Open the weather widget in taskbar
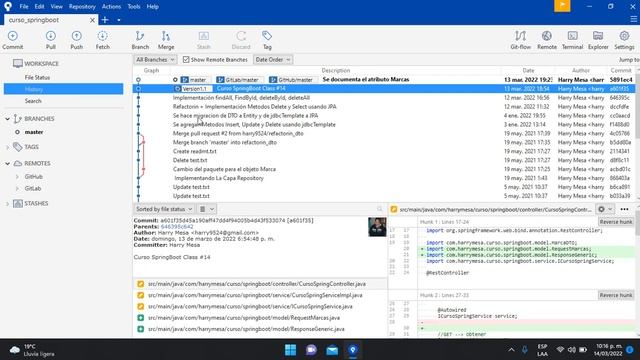The height and width of the screenshot is (360, 640). [32, 350]
